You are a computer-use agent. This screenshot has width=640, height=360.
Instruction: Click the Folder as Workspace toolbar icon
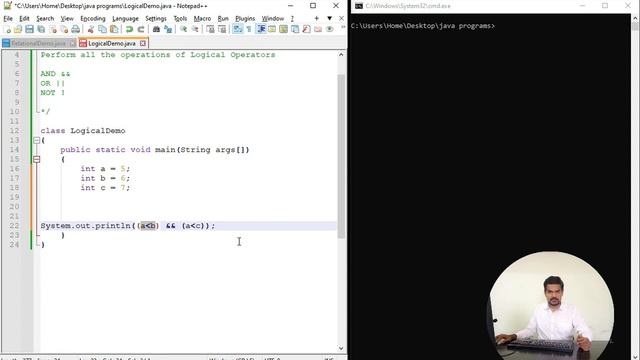(x=318, y=29)
